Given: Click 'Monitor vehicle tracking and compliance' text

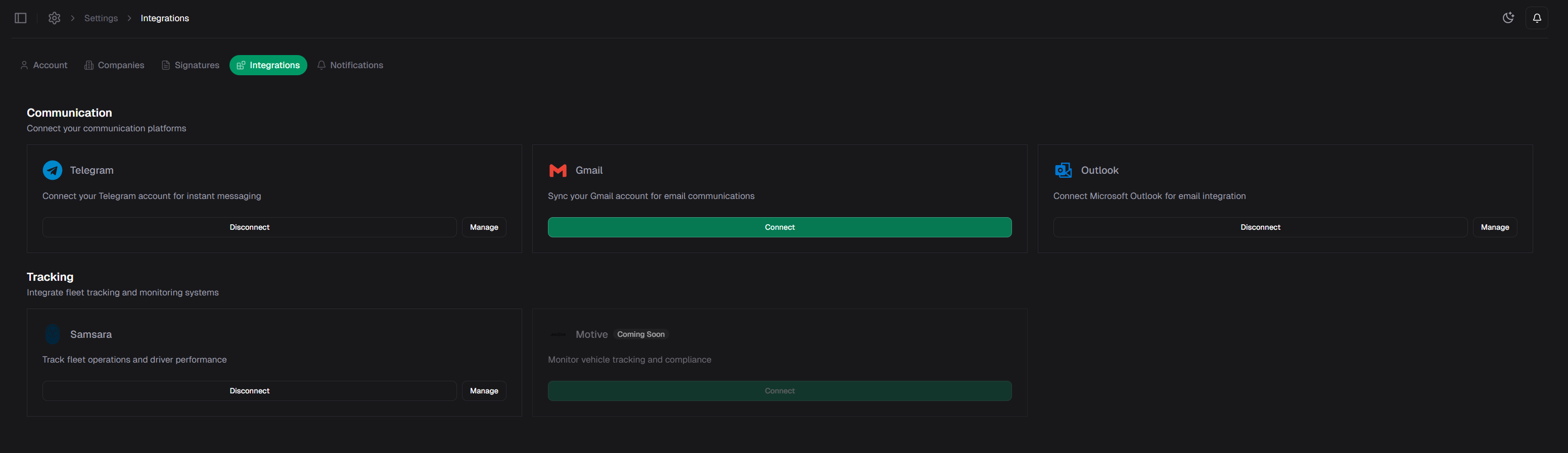Looking at the screenshot, I should coord(629,360).
